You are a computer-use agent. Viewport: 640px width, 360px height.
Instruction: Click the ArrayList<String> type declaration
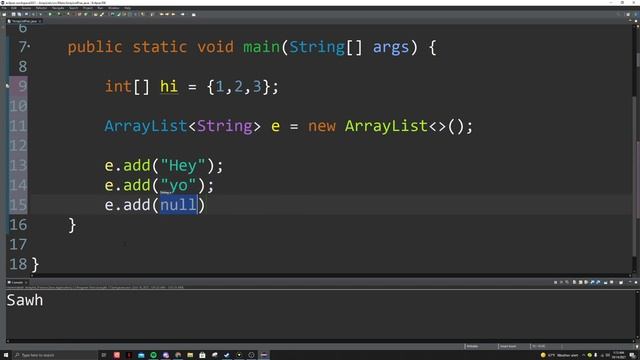tap(182, 126)
